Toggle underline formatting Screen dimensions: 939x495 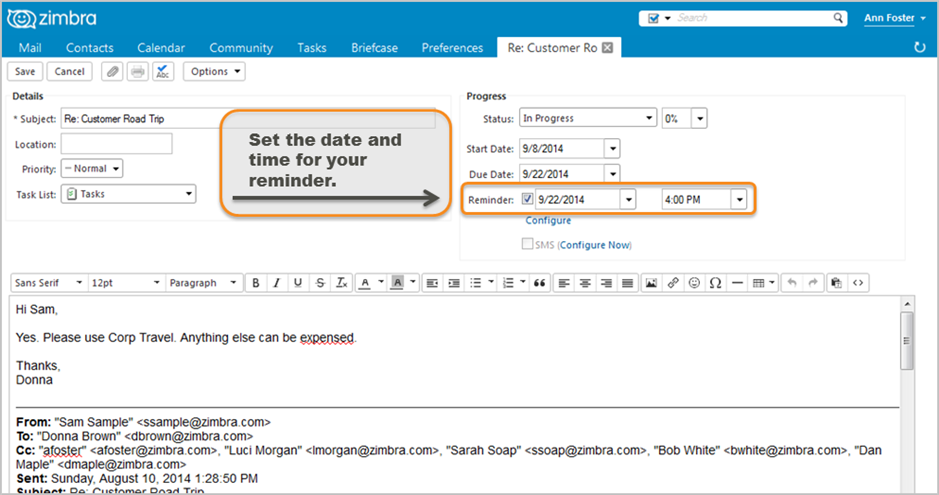298,283
